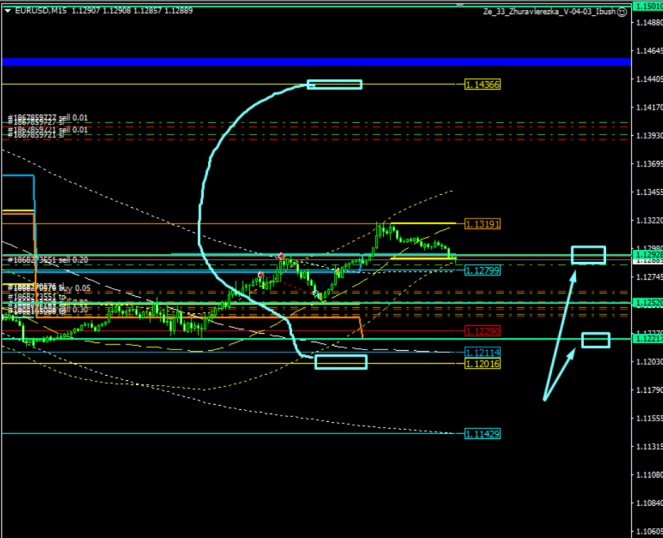Select the thick blue horizontal band
Screen dimensions: 663x538
300,62
